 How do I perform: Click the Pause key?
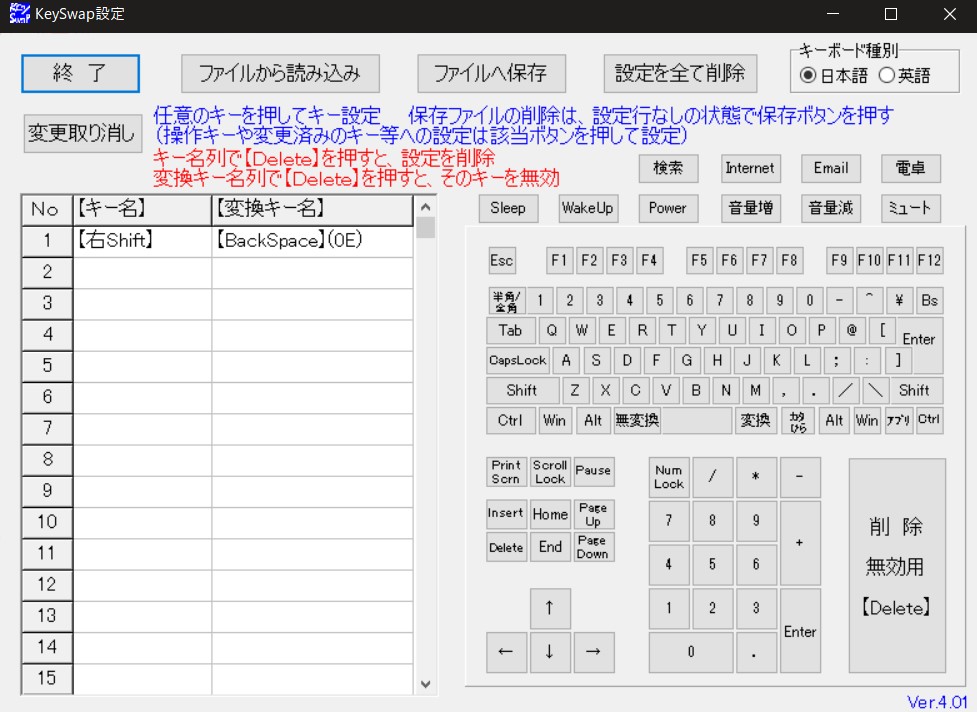pyautogui.click(x=593, y=472)
